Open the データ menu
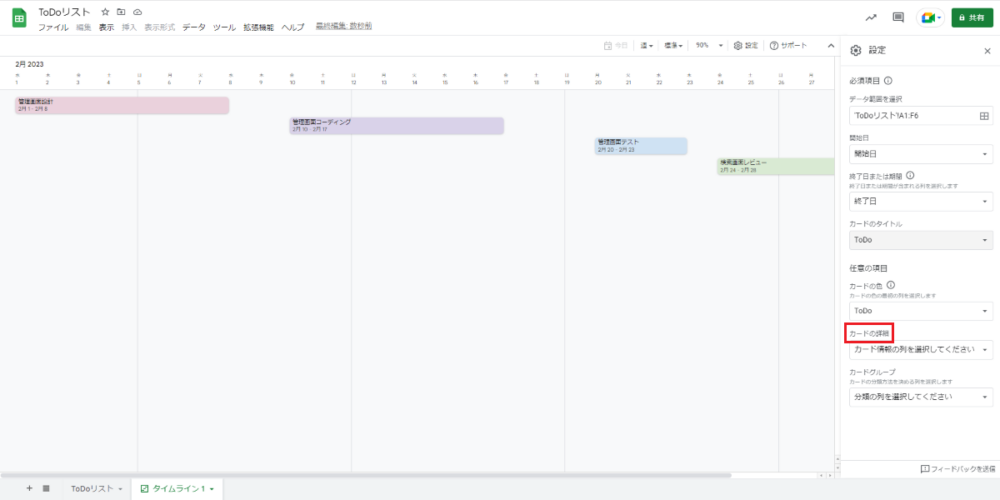This screenshot has width=1000, height=500. (193, 27)
